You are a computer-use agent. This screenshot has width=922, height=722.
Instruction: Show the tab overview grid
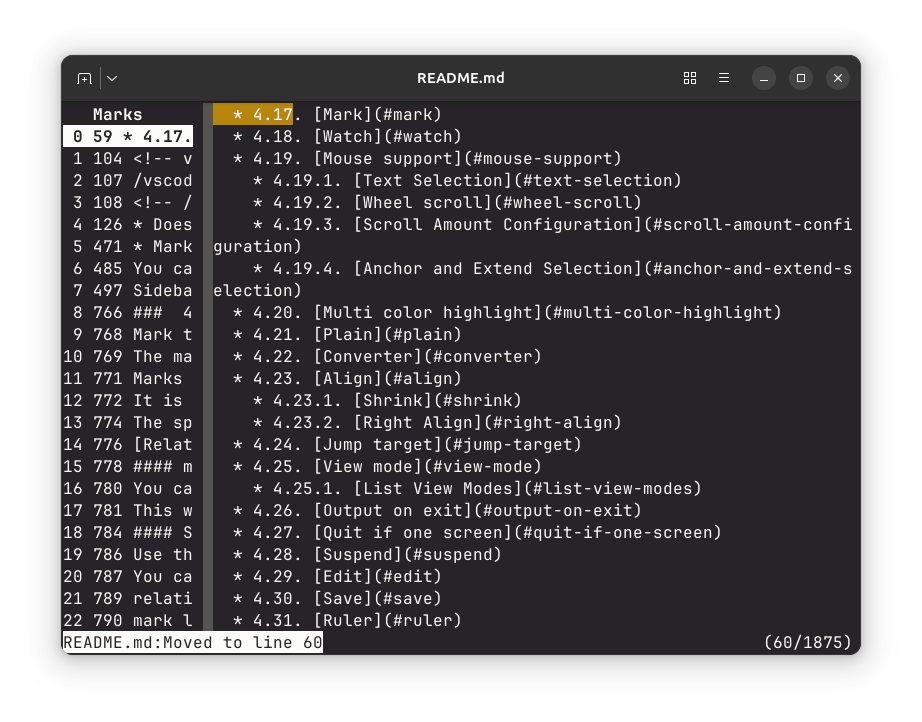[689, 78]
